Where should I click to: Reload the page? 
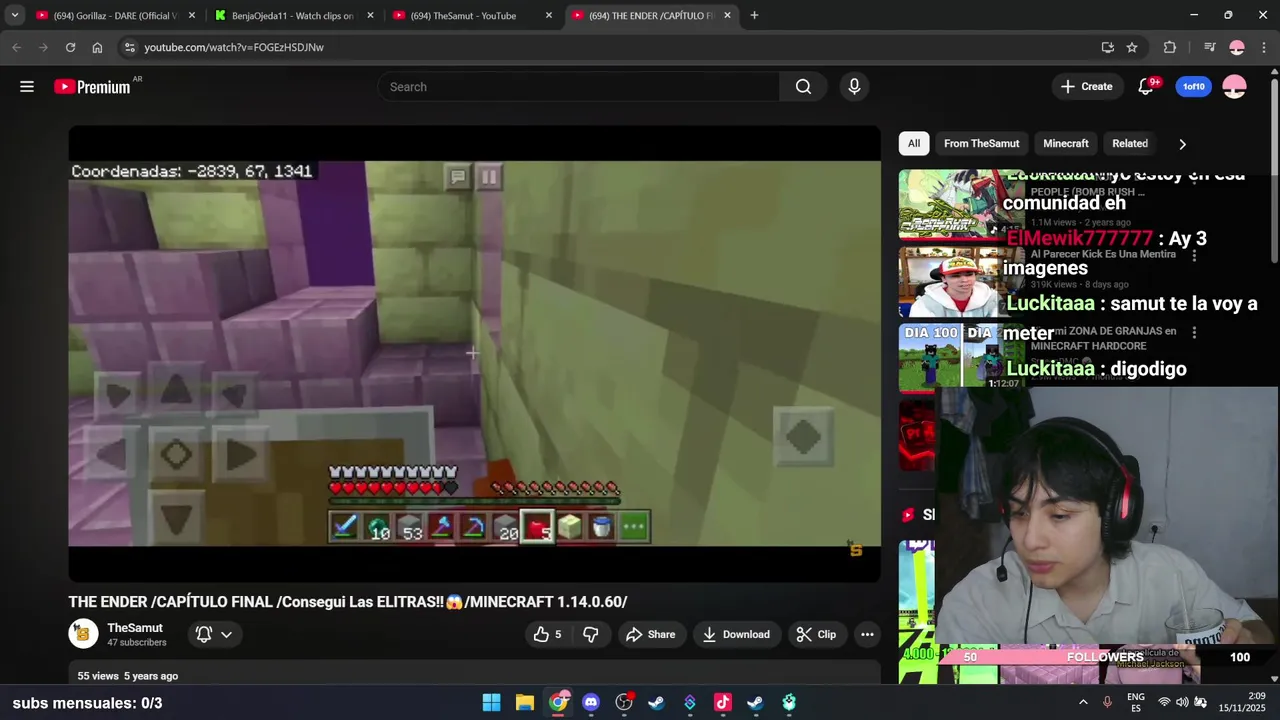coord(70,47)
